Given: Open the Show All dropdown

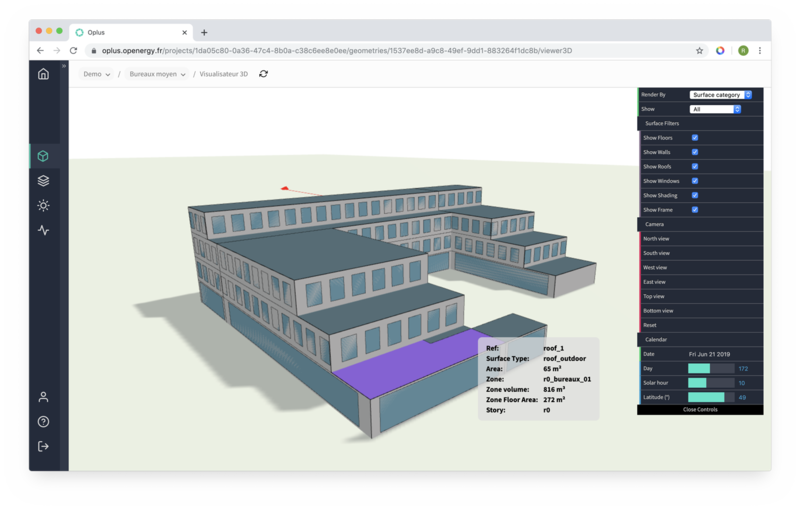Looking at the screenshot, I should point(715,109).
